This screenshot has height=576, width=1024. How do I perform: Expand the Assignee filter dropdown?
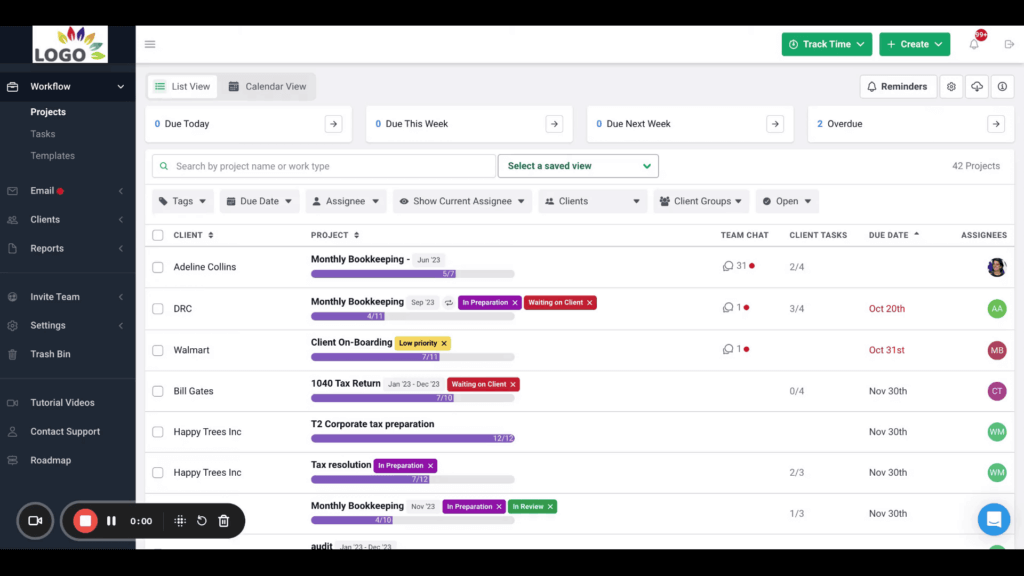pos(345,201)
